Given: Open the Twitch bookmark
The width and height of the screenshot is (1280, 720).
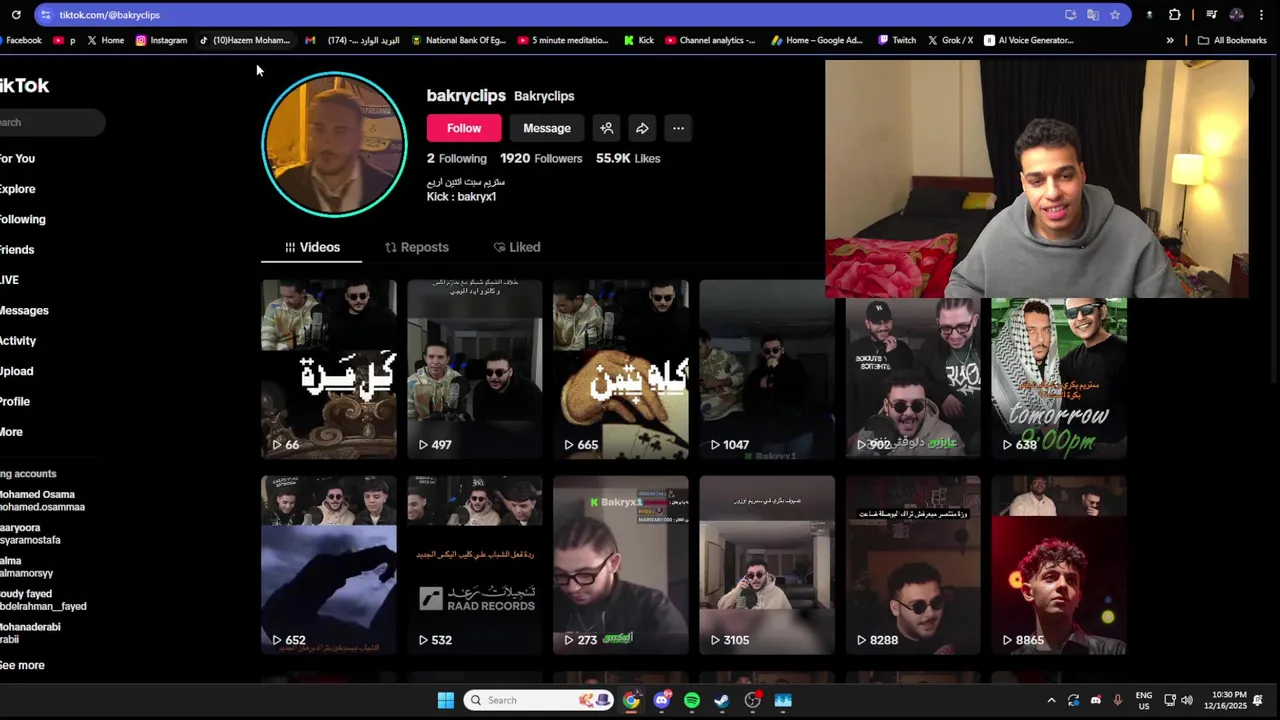Looking at the screenshot, I should (x=897, y=40).
